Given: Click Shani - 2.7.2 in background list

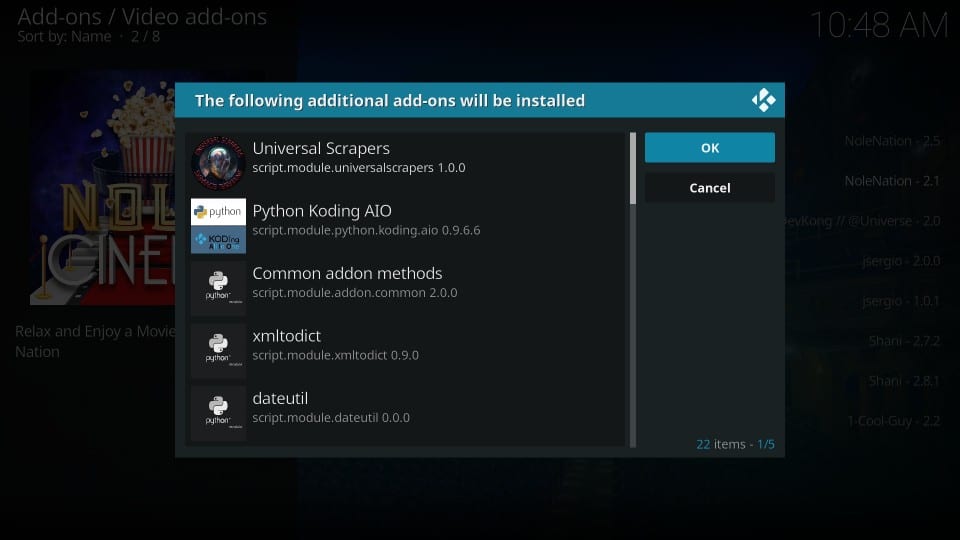Looking at the screenshot, I should pos(904,341).
